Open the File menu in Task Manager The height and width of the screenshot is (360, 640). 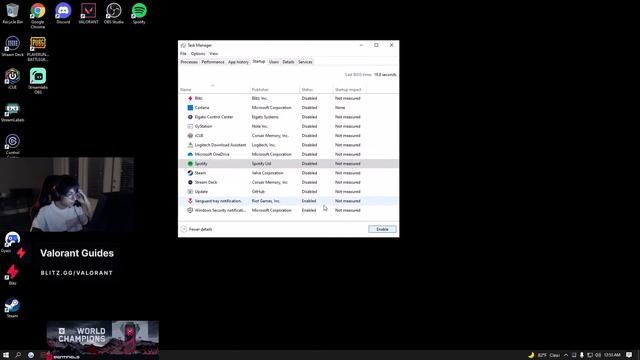point(183,54)
